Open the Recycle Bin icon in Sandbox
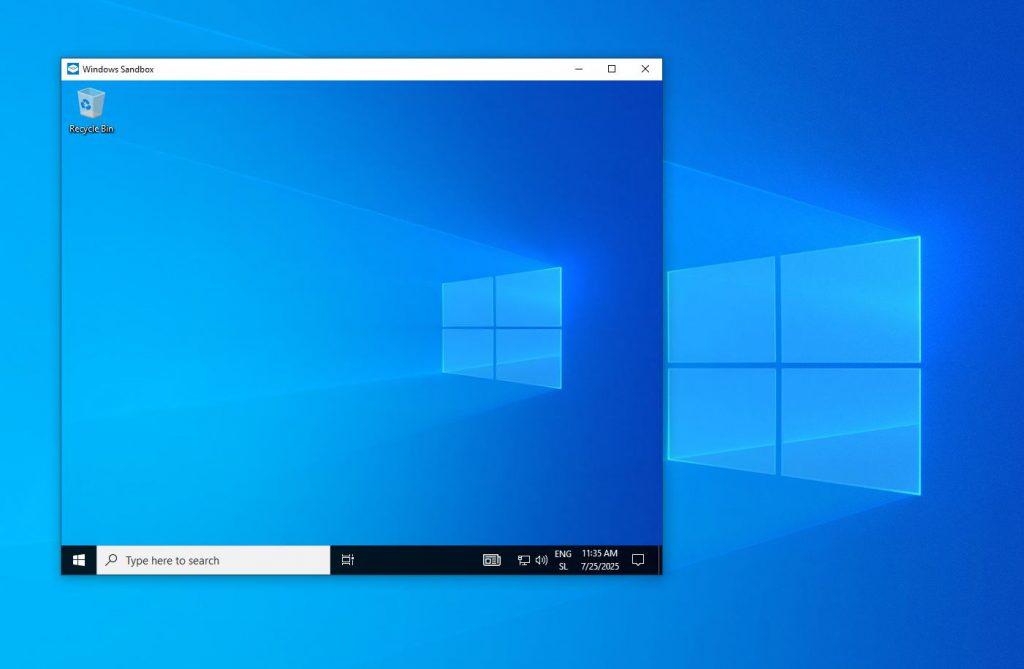Screen dimensions: 1024x669 click(91, 111)
